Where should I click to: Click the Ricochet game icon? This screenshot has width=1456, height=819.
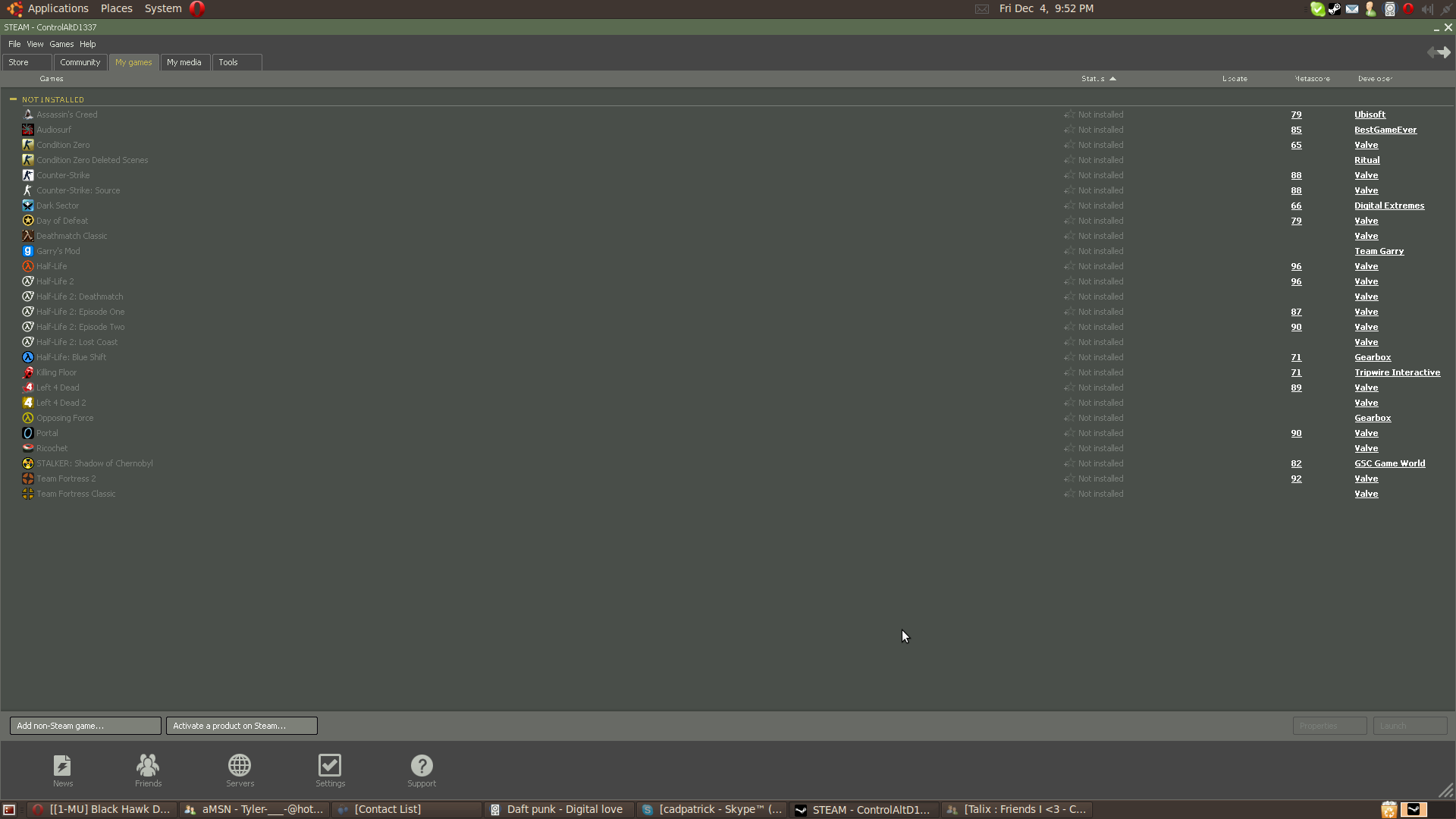(x=28, y=448)
